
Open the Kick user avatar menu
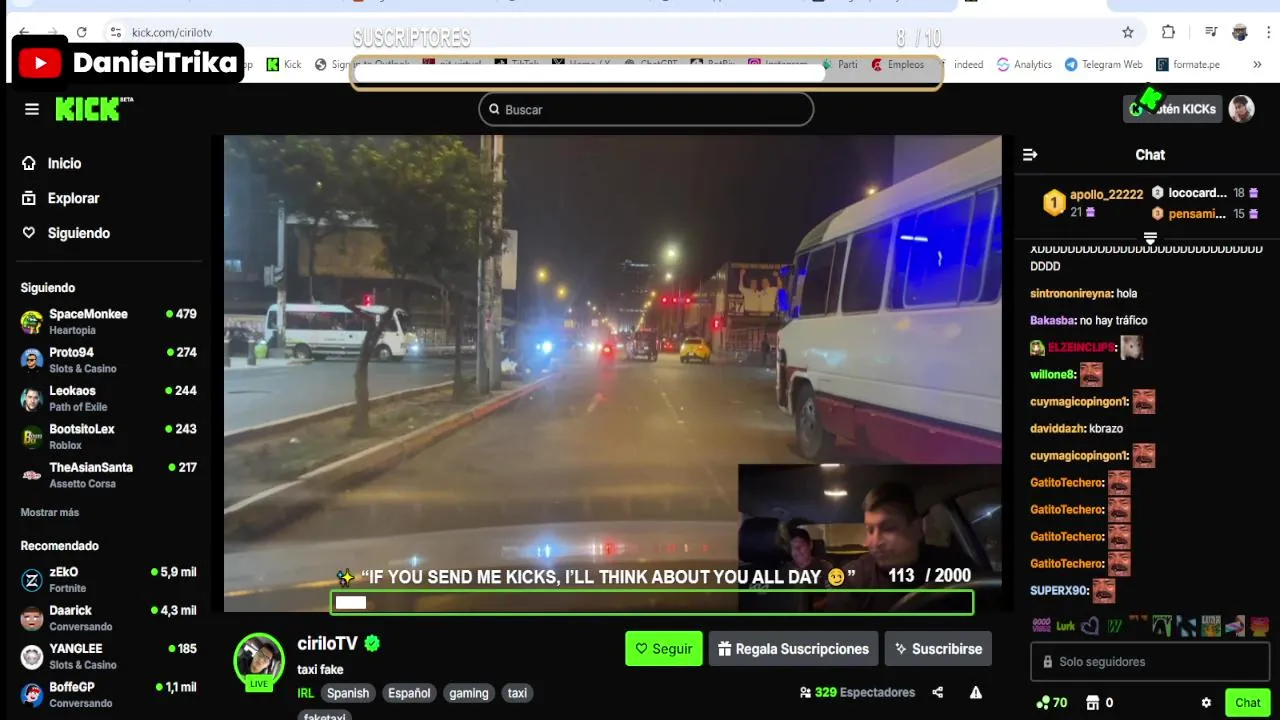[x=1242, y=109]
